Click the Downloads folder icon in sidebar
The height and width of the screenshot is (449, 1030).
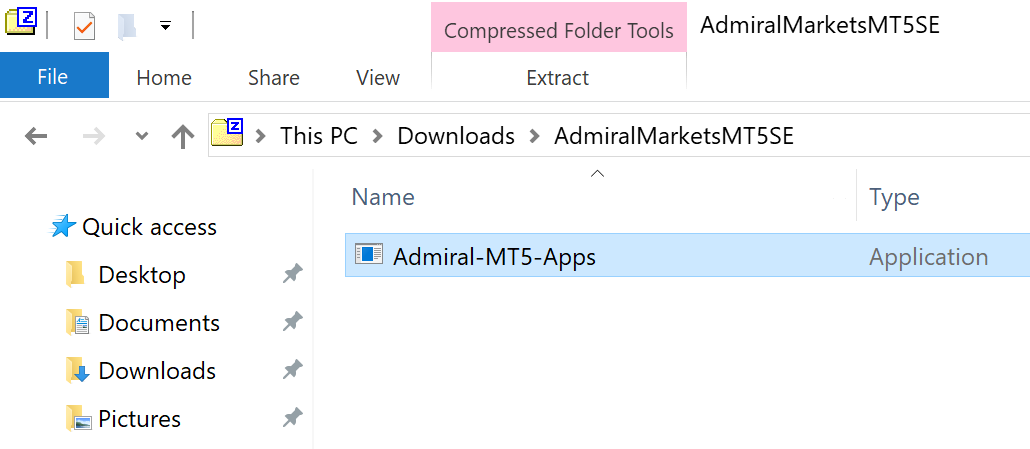pyautogui.click(x=78, y=371)
